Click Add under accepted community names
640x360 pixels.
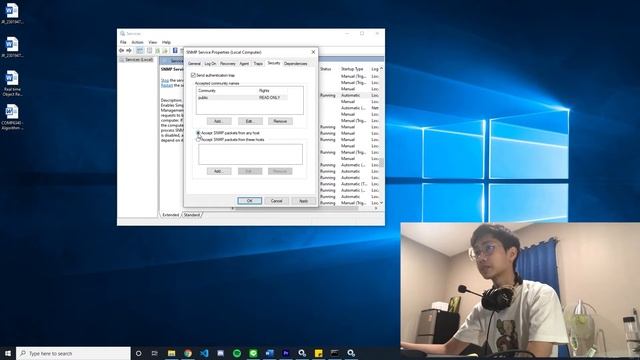(x=219, y=121)
